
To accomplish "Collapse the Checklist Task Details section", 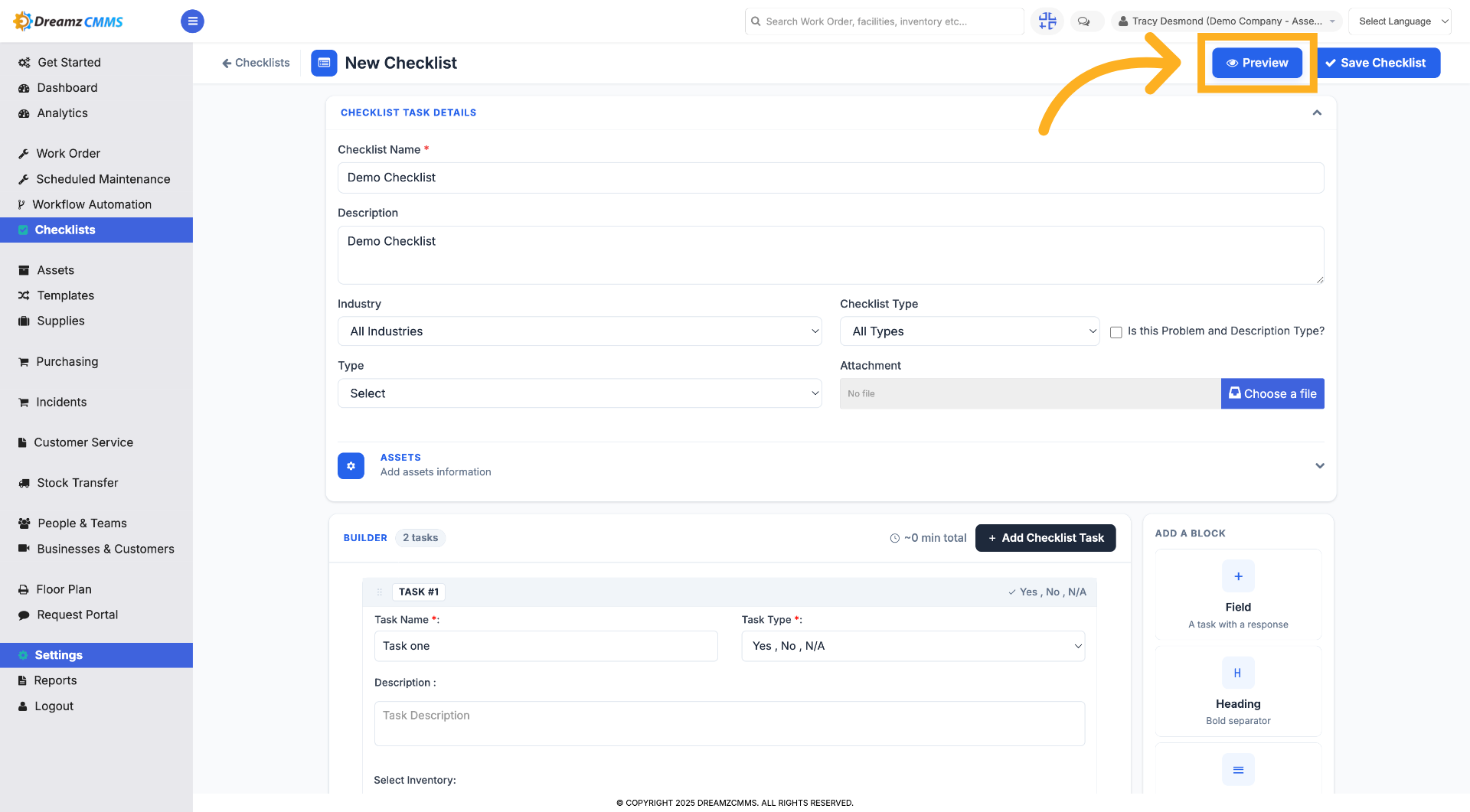I will pyautogui.click(x=1317, y=113).
